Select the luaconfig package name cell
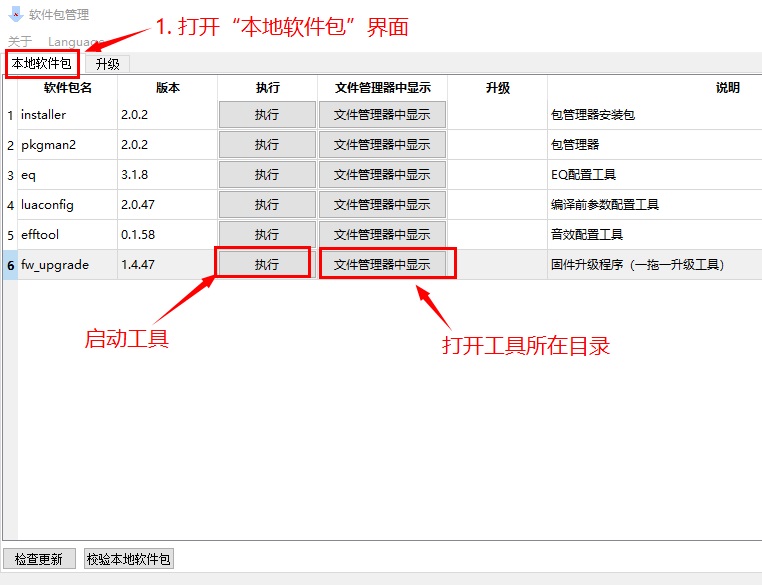This screenshot has width=762, height=585. [x=66, y=205]
